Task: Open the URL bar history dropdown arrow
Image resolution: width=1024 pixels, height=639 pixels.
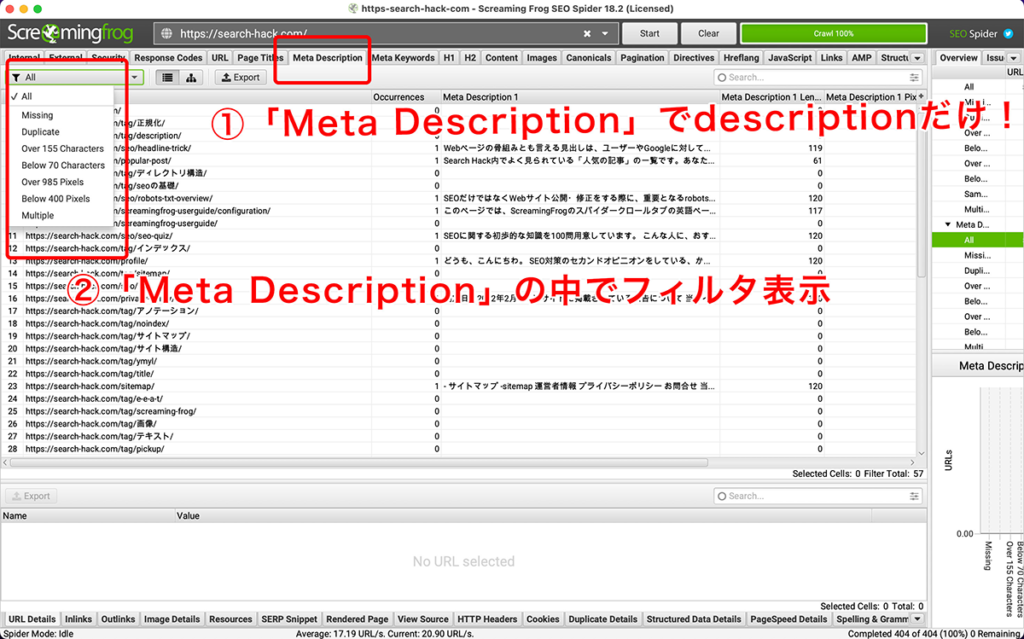Action: pyautogui.click(x=605, y=33)
